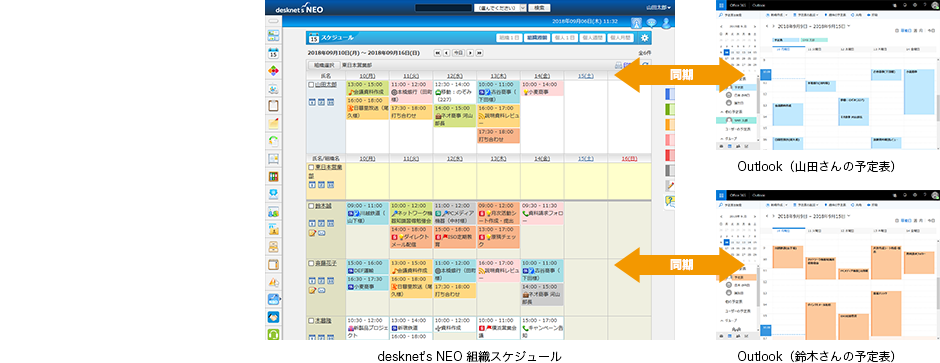Click the mail icon under 鈴木誠
Image resolution: width=940 pixels, height=363 pixels.
[x=321, y=232]
